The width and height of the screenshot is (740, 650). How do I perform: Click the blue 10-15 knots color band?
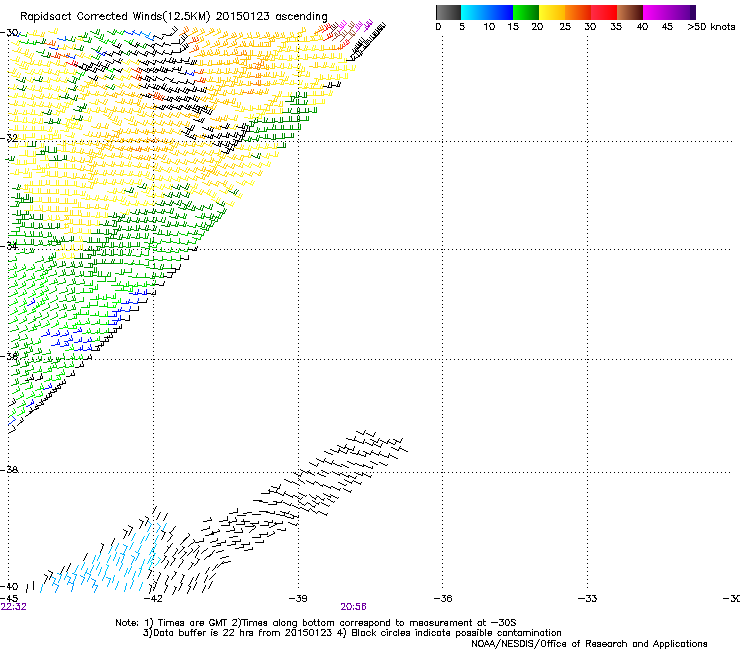click(500, 12)
